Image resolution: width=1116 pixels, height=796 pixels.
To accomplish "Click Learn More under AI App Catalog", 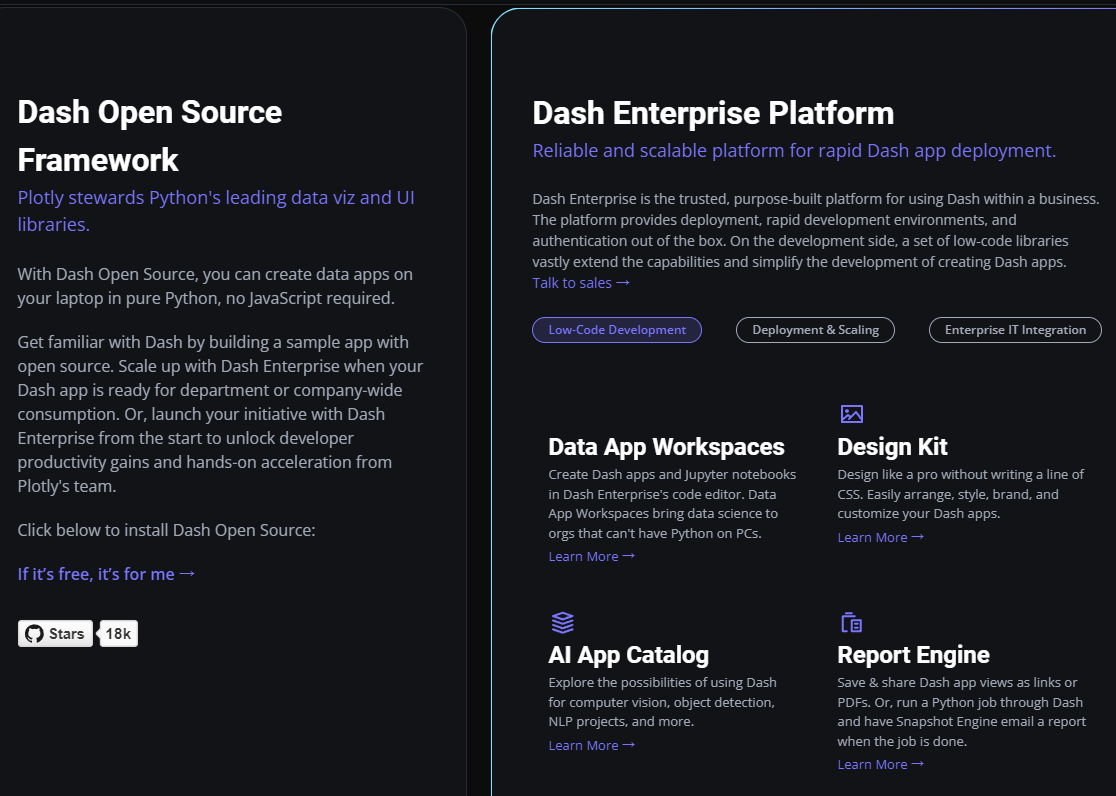I will (591, 745).
